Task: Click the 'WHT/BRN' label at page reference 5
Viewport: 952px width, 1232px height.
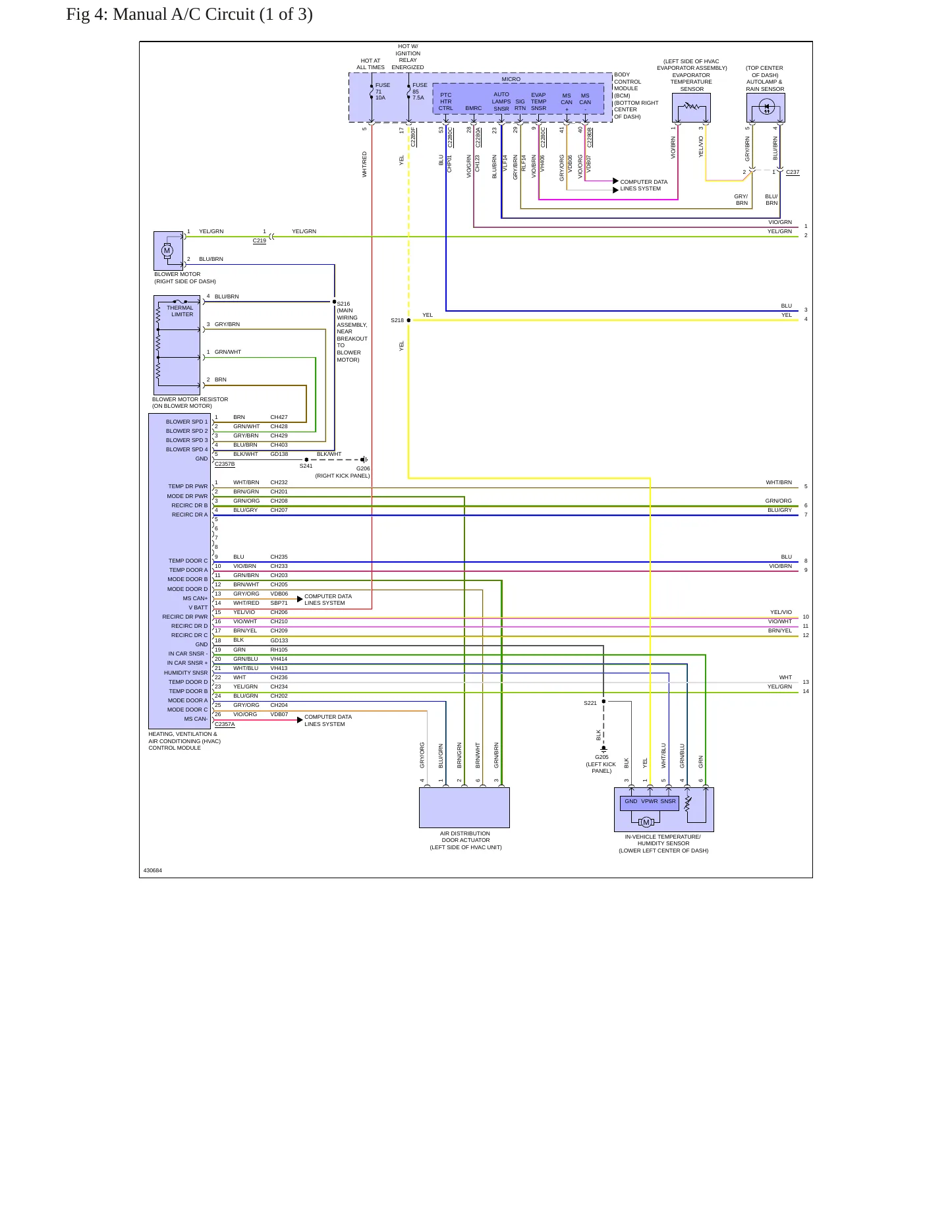Action: [779, 482]
